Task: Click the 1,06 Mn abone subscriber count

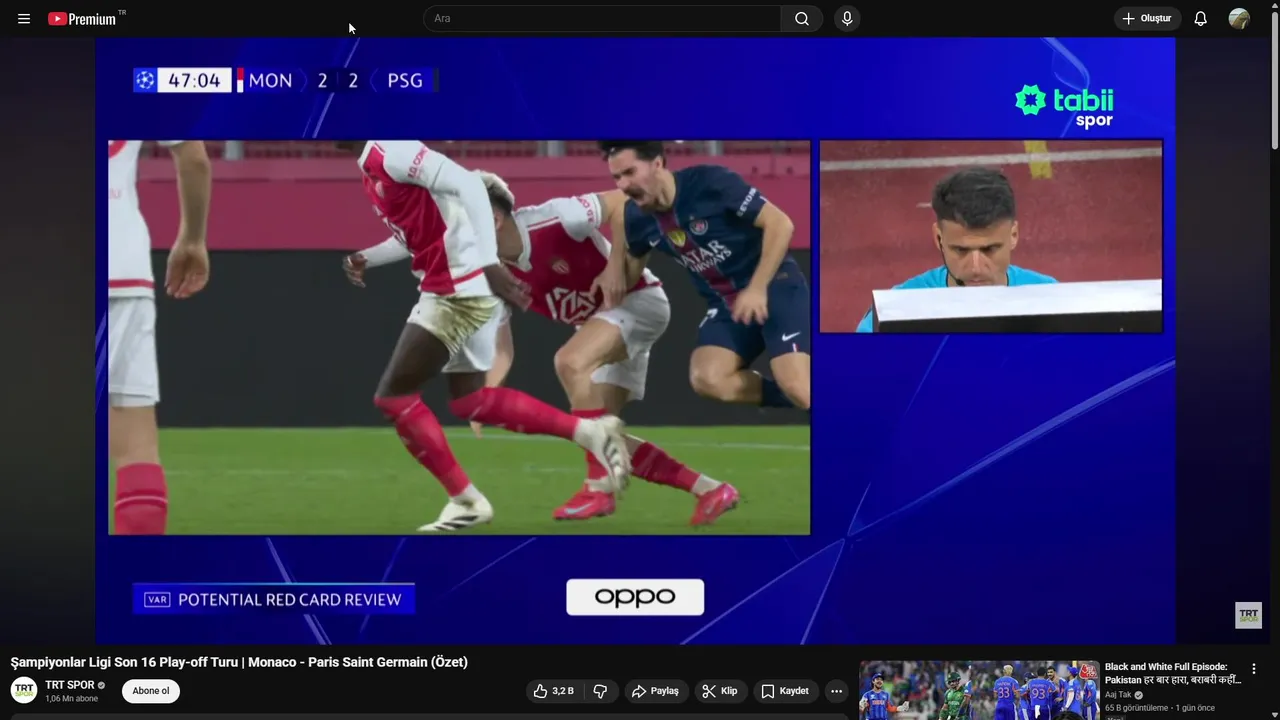Action: [71, 699]
